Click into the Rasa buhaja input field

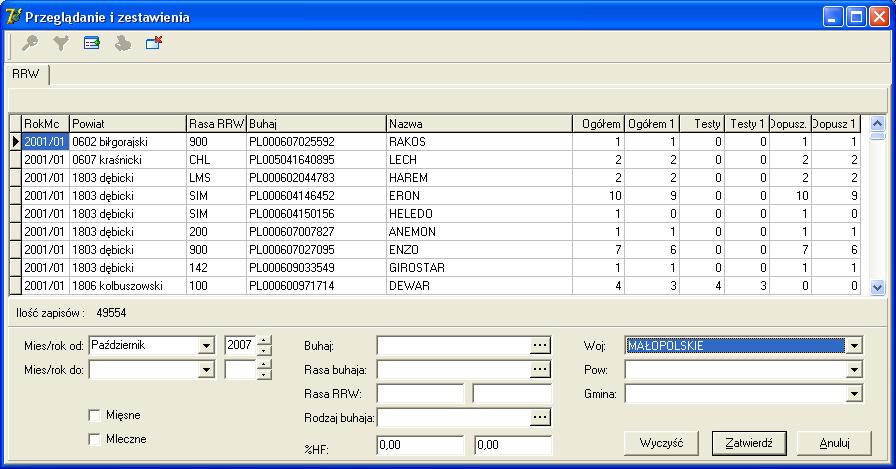click(x=453, y=370)
